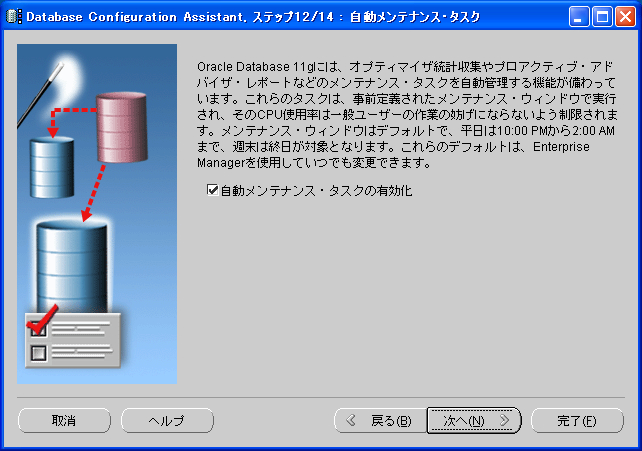This screenshot has width=642, height=451.
Task: Maximize the Database Configuration Assistant window
Action: [x=603, y=16]
